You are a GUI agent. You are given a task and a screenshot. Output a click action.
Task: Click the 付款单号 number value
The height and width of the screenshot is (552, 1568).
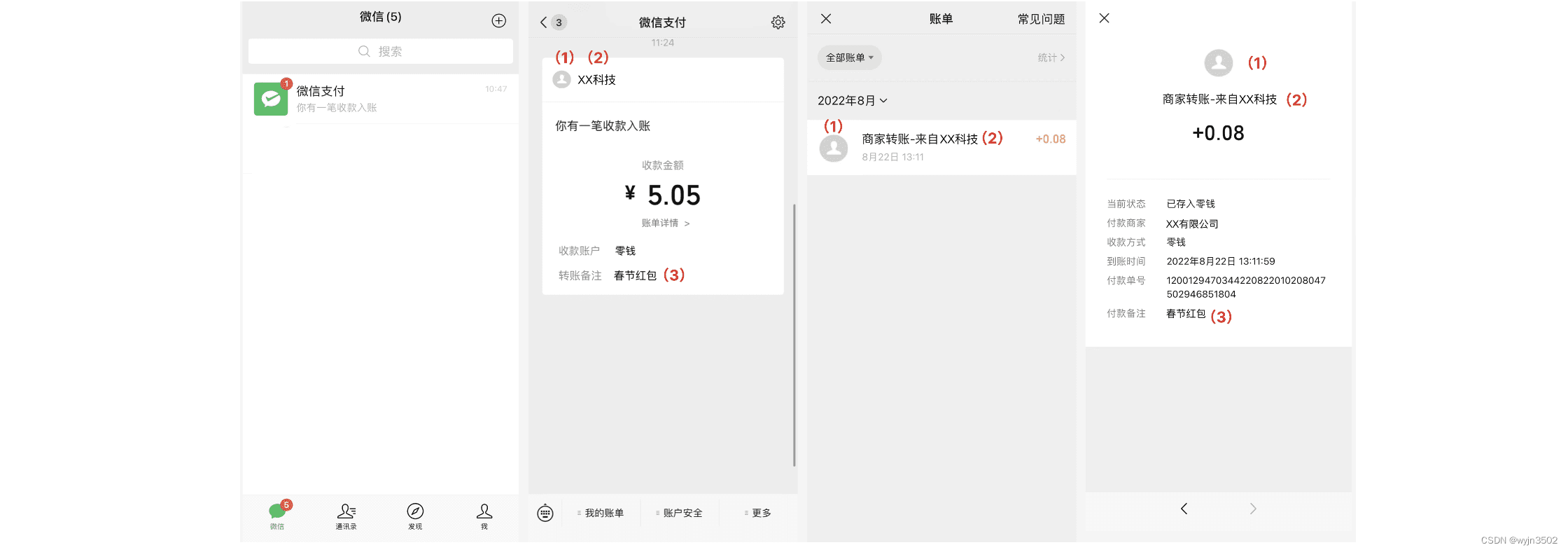click(1245, 287)
